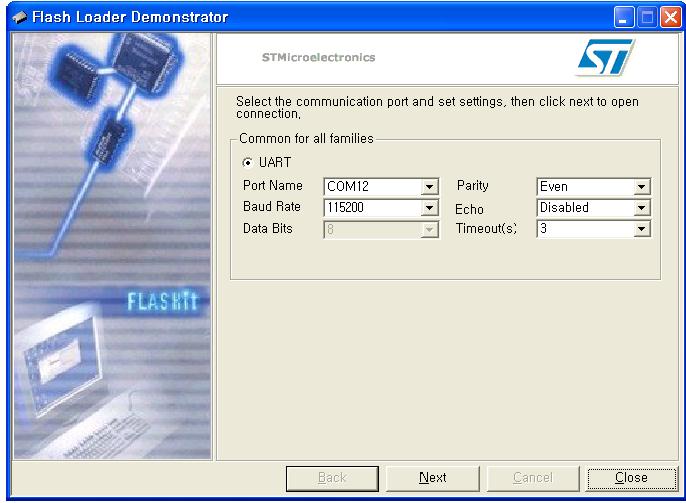Minimize the Flash Loader Demonstrator window
686x503 pixels.
point(623,17)
